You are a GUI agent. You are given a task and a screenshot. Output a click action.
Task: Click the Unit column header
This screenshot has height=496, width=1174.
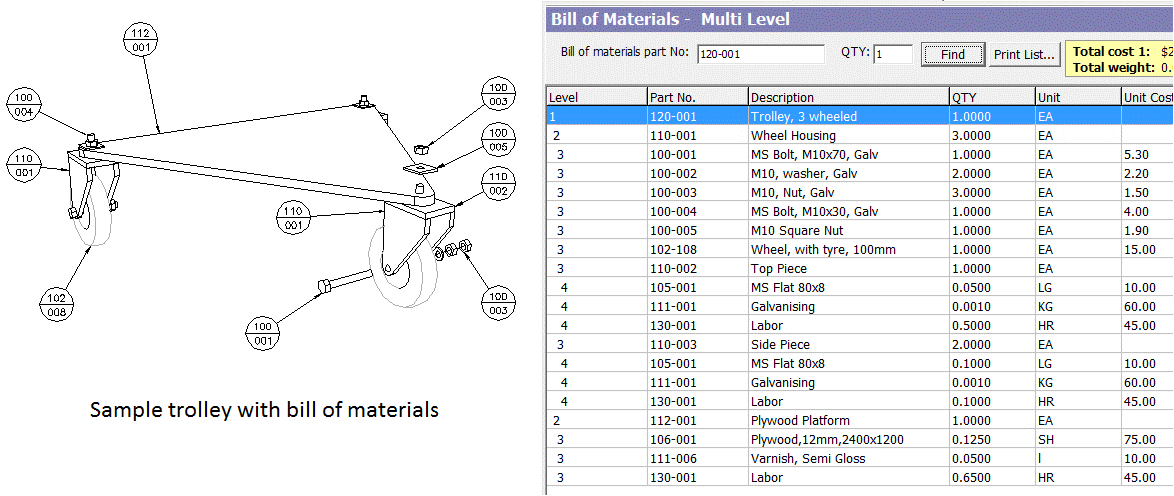pyautogui.click(x=1078, y=97)
